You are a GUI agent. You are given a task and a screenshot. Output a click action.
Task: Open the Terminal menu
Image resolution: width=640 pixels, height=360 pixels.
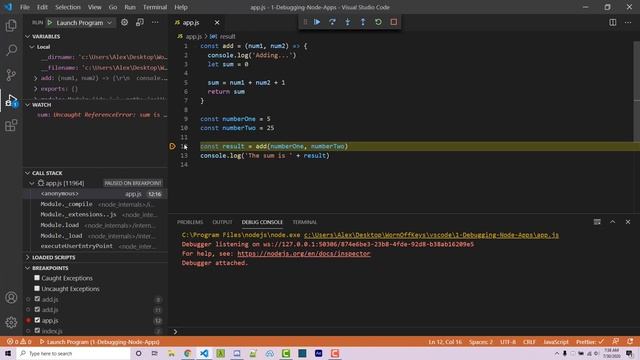[x=155, y=7]
